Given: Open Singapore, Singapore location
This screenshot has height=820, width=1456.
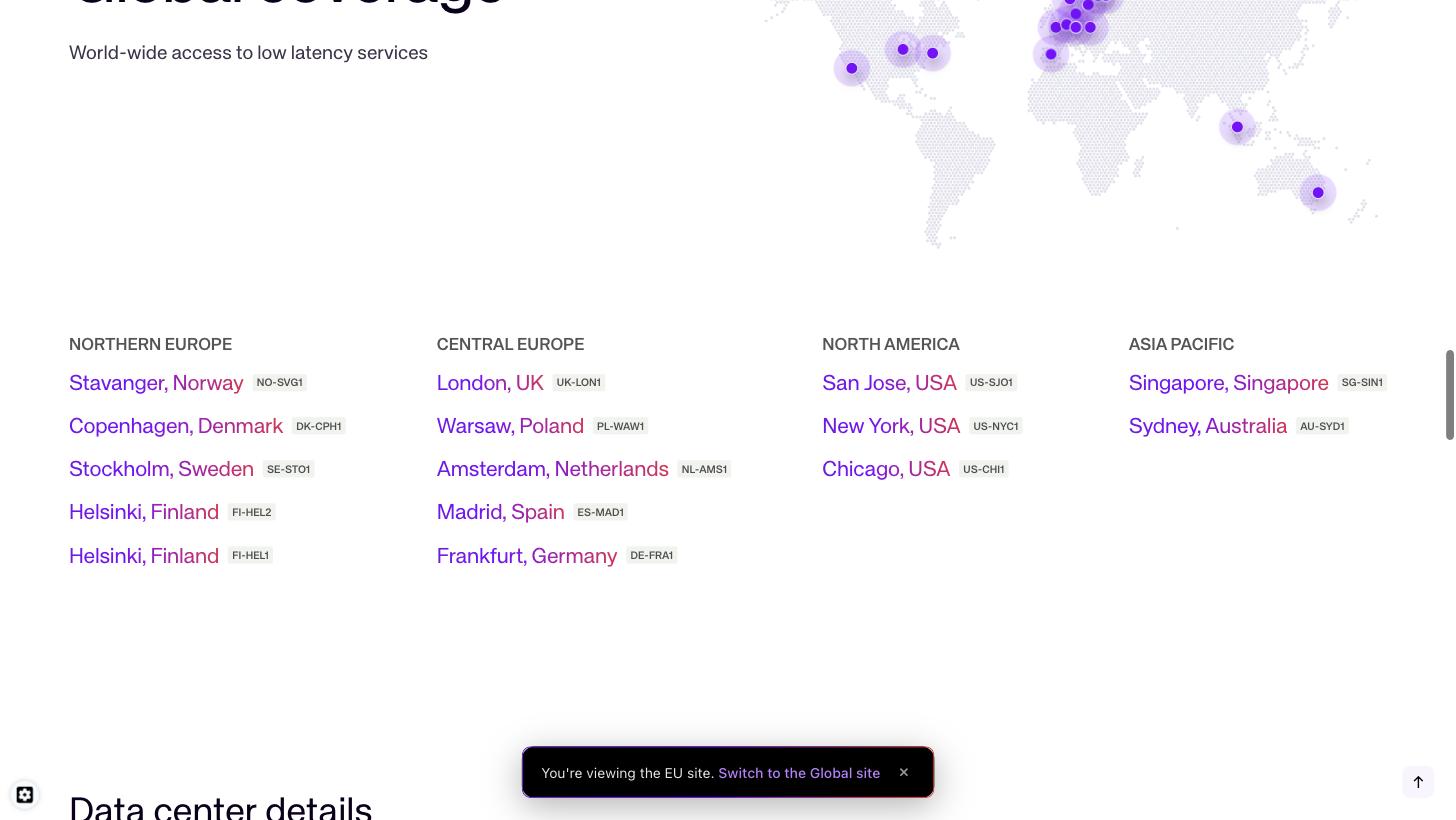Looking at the screenshot, I should pos(1229,383).
